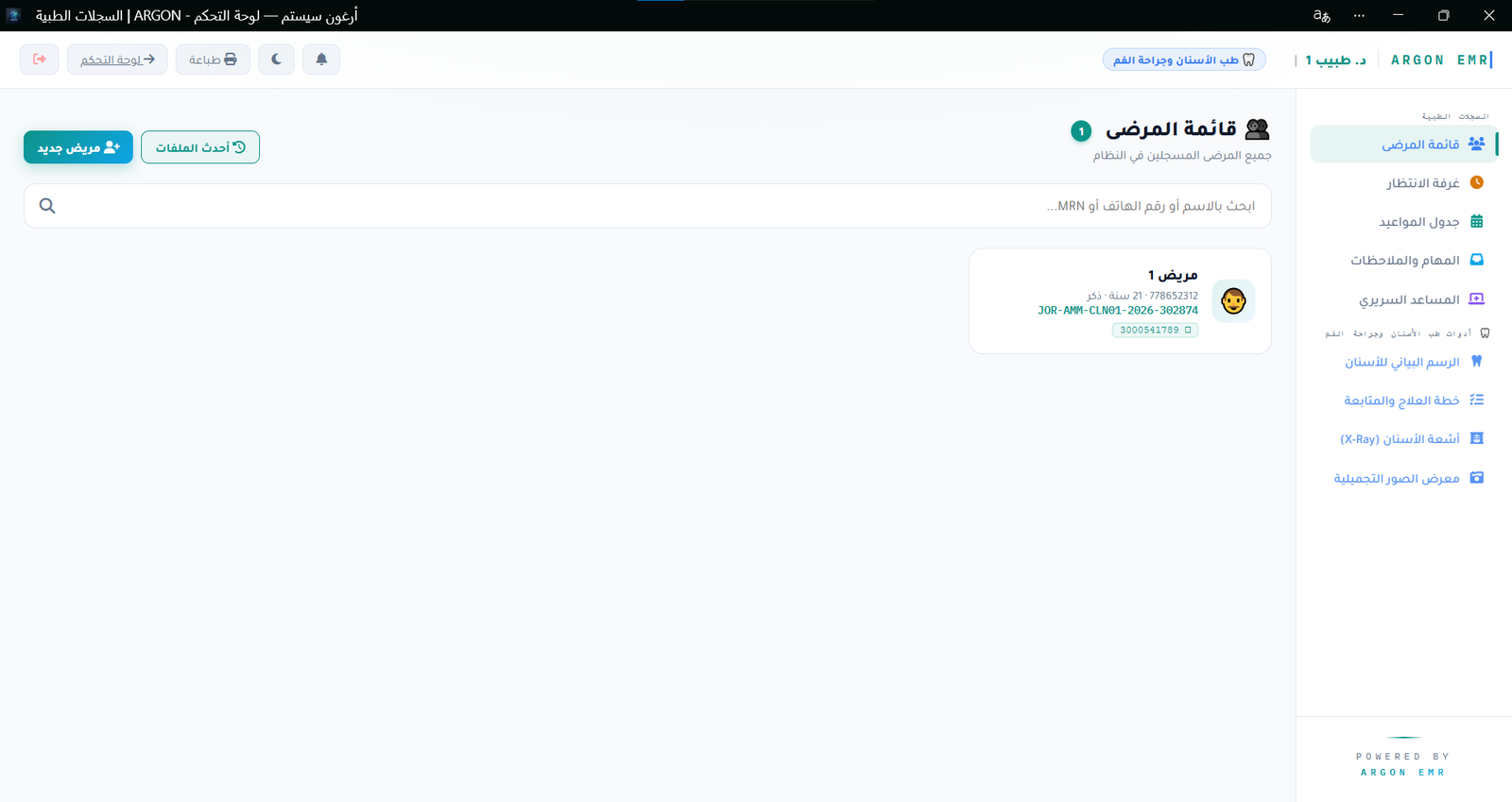Open المهام والملاحظات tasks and notes
The width and height of the screenshot is (1512, 802).
click(x=1404, y=260)
